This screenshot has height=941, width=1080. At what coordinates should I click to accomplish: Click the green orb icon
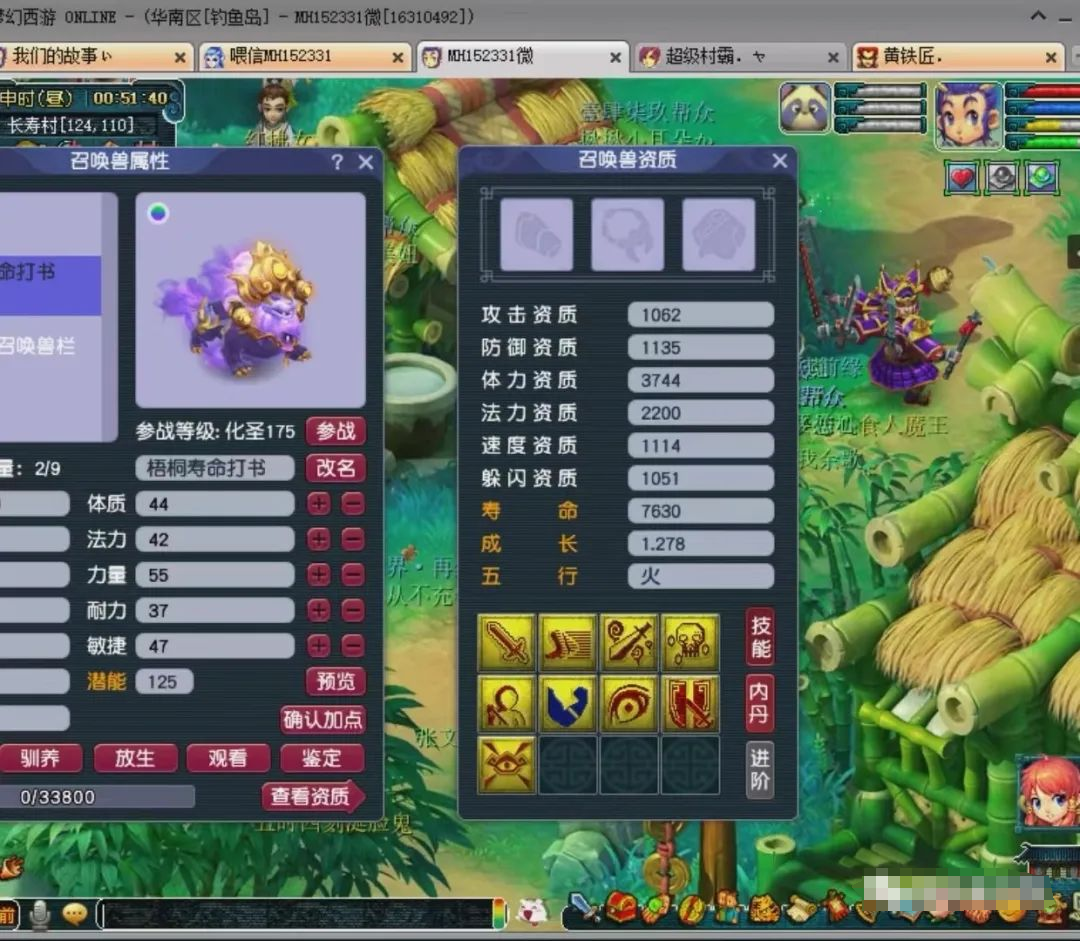(x=1041, y=178)
